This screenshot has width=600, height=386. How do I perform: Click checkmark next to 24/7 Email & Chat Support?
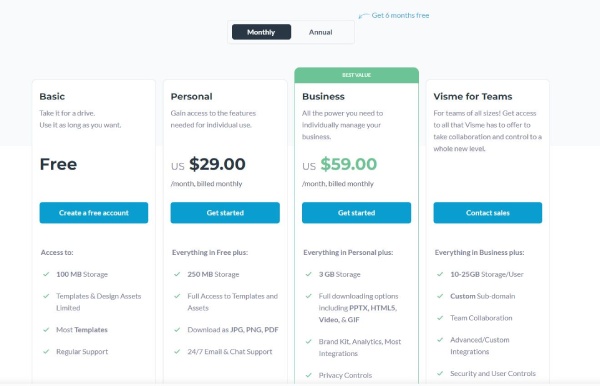pyautogui.click(x=177, y=351)
